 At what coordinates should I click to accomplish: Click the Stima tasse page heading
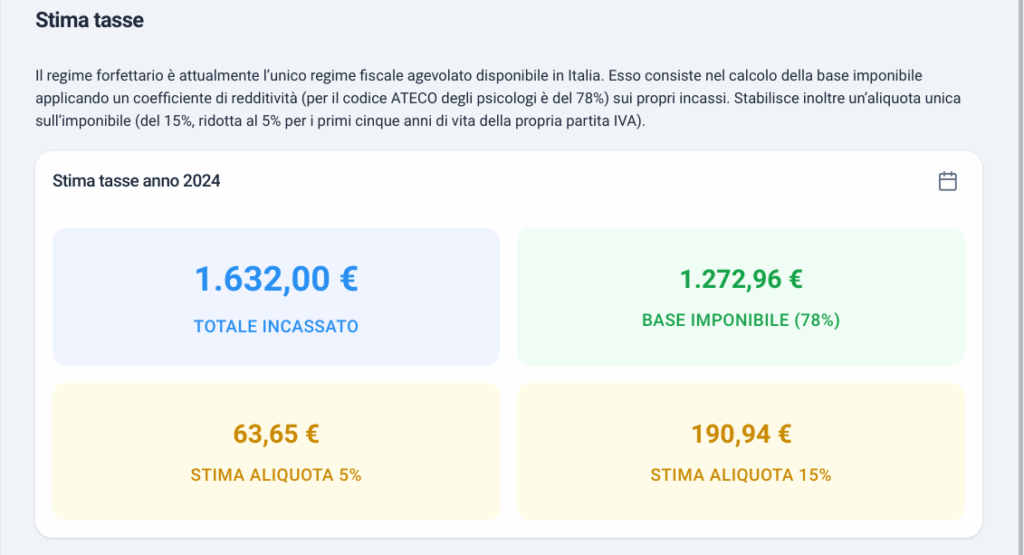tap(89, 20)
